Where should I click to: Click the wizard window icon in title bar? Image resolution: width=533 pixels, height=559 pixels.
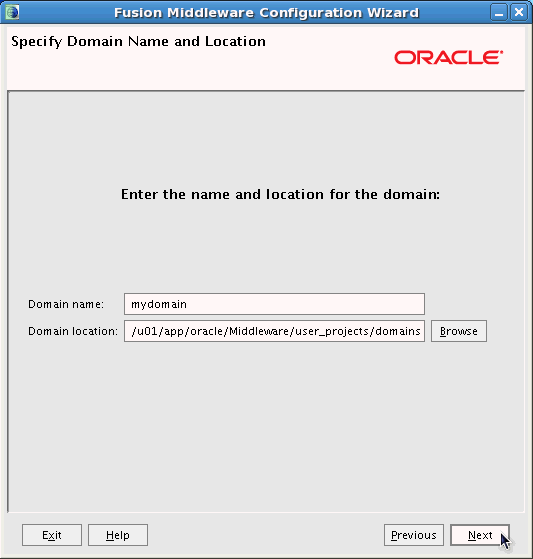coord(12,12)
